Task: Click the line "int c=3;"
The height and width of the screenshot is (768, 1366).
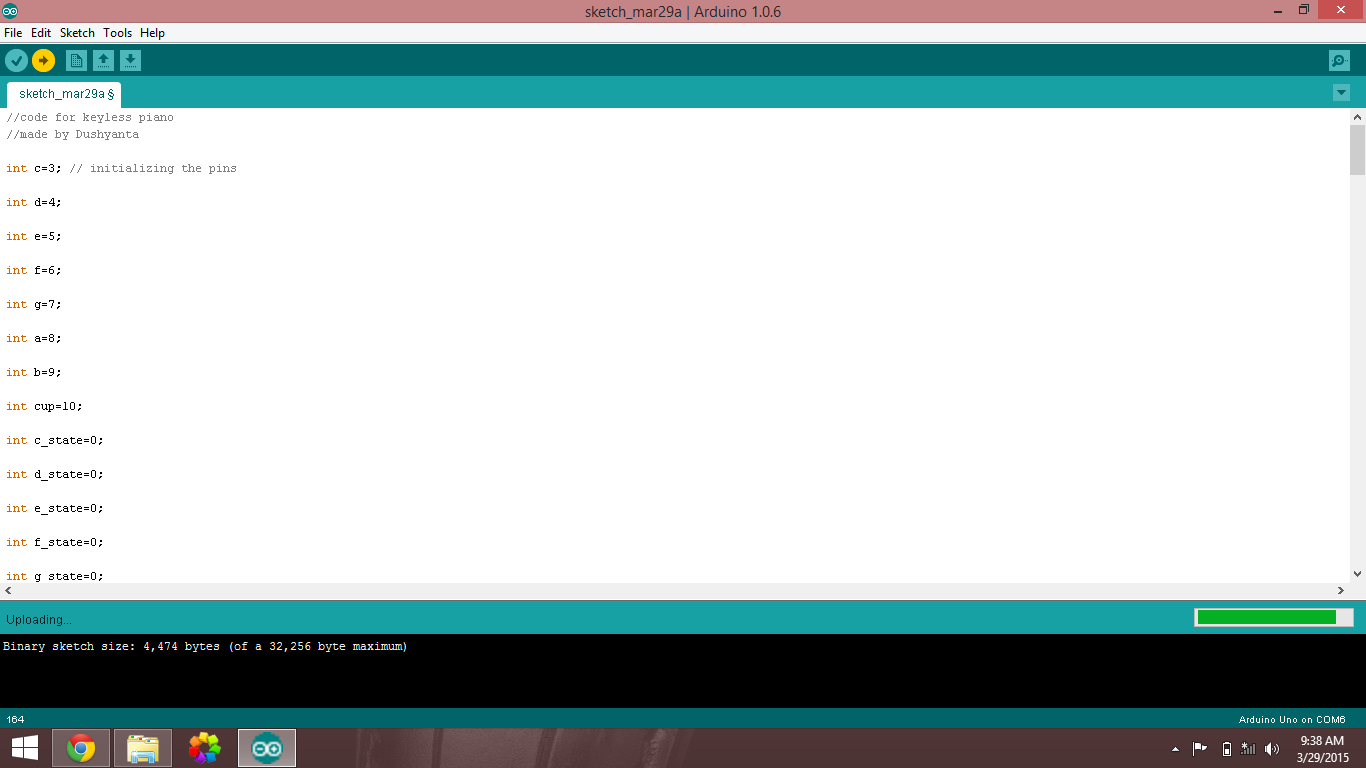Action: click(x=34, y=168)
